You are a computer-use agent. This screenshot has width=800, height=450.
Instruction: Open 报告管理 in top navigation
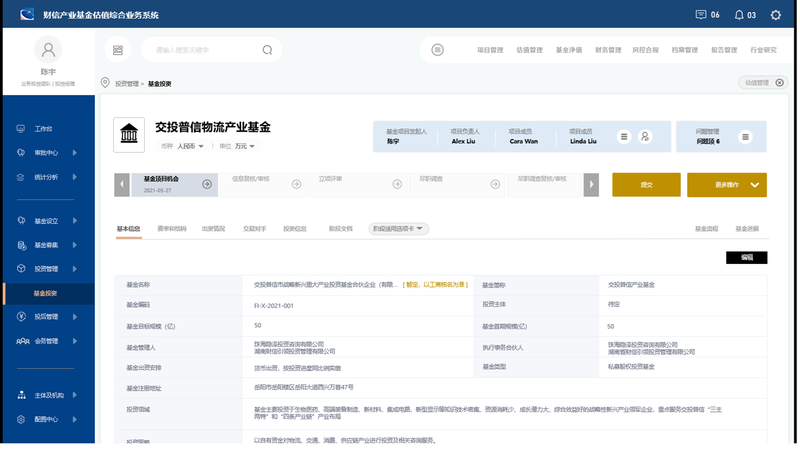(724, 50)
